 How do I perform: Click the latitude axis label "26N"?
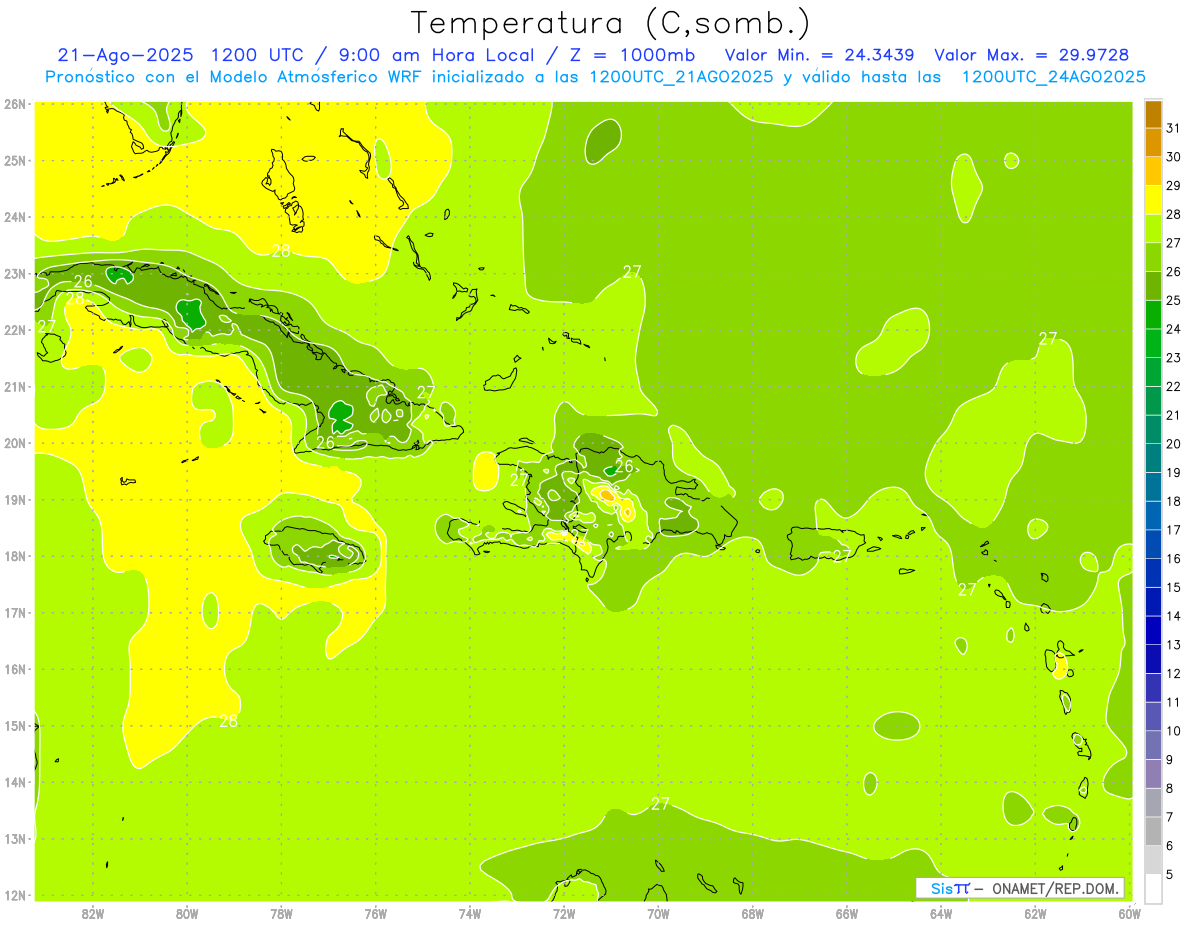pyautogui.click(x=14, y=104)
